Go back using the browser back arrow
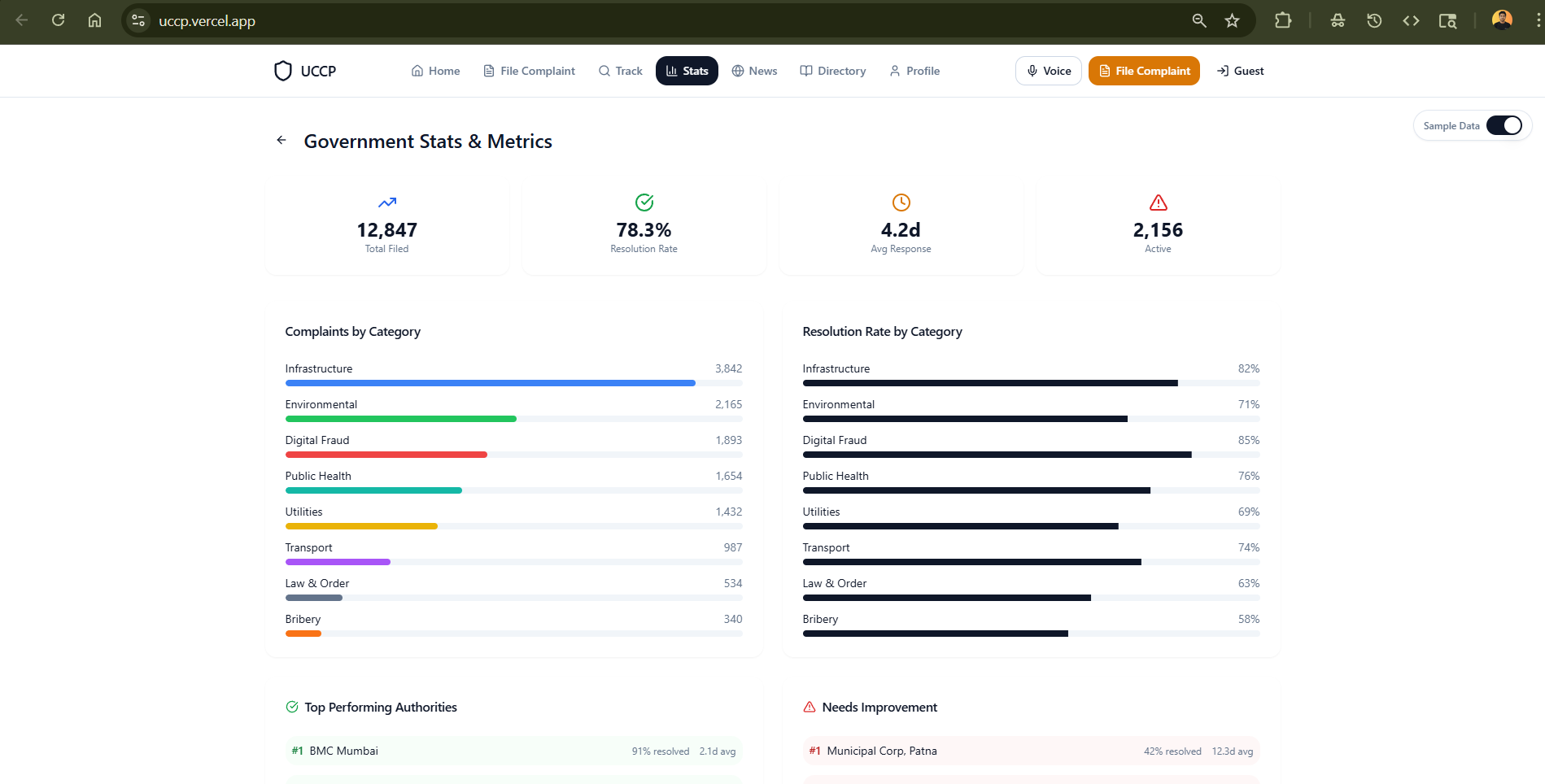Image resolution: width=1545 pixels, height=784 pixels. pyautogui.click(x=22, y=20)
